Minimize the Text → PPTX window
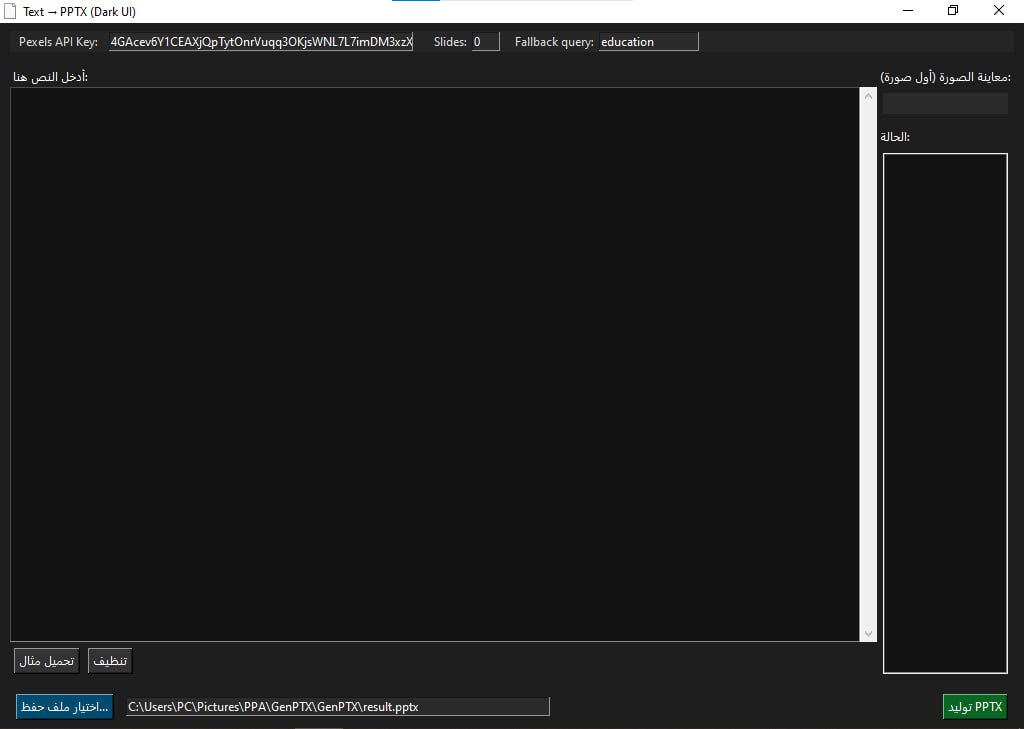The image size is (1024, 729). click(908, 11)
